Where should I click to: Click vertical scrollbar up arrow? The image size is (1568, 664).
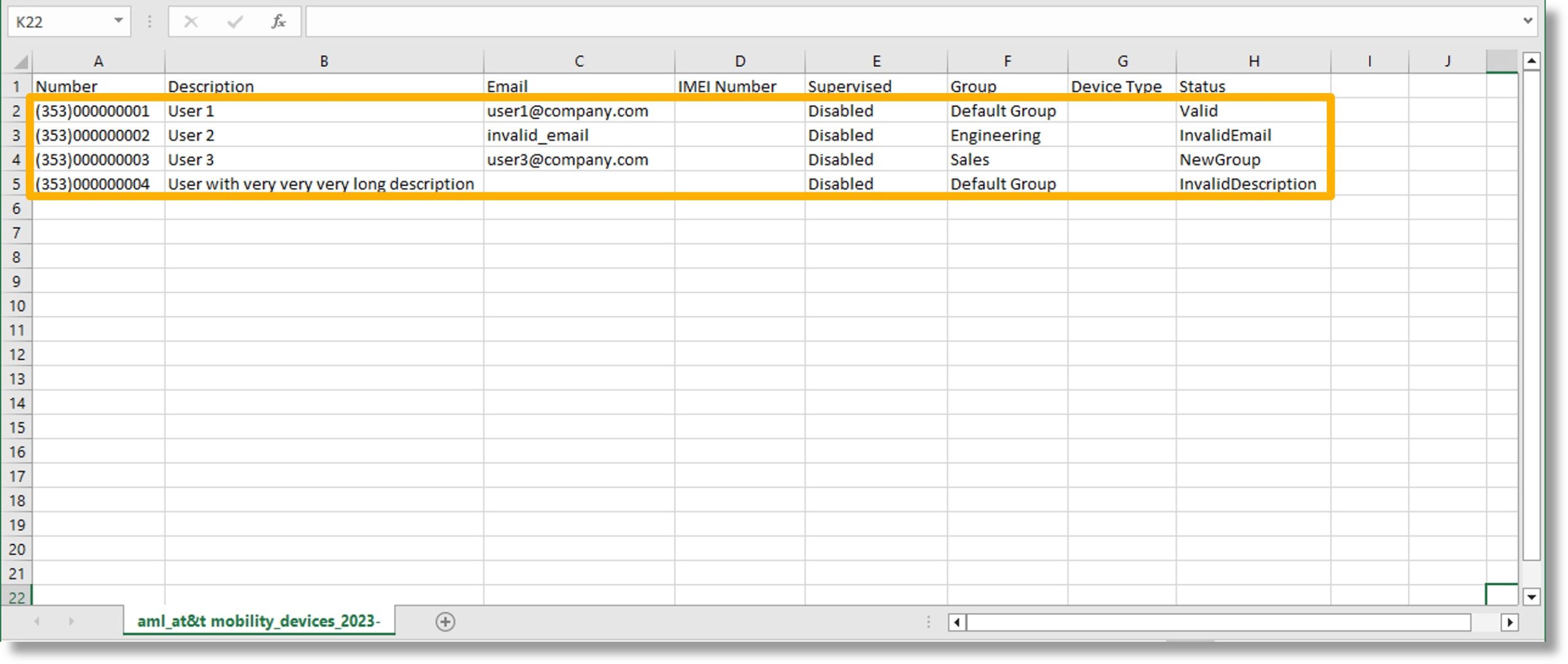(x=1531, y=60)
